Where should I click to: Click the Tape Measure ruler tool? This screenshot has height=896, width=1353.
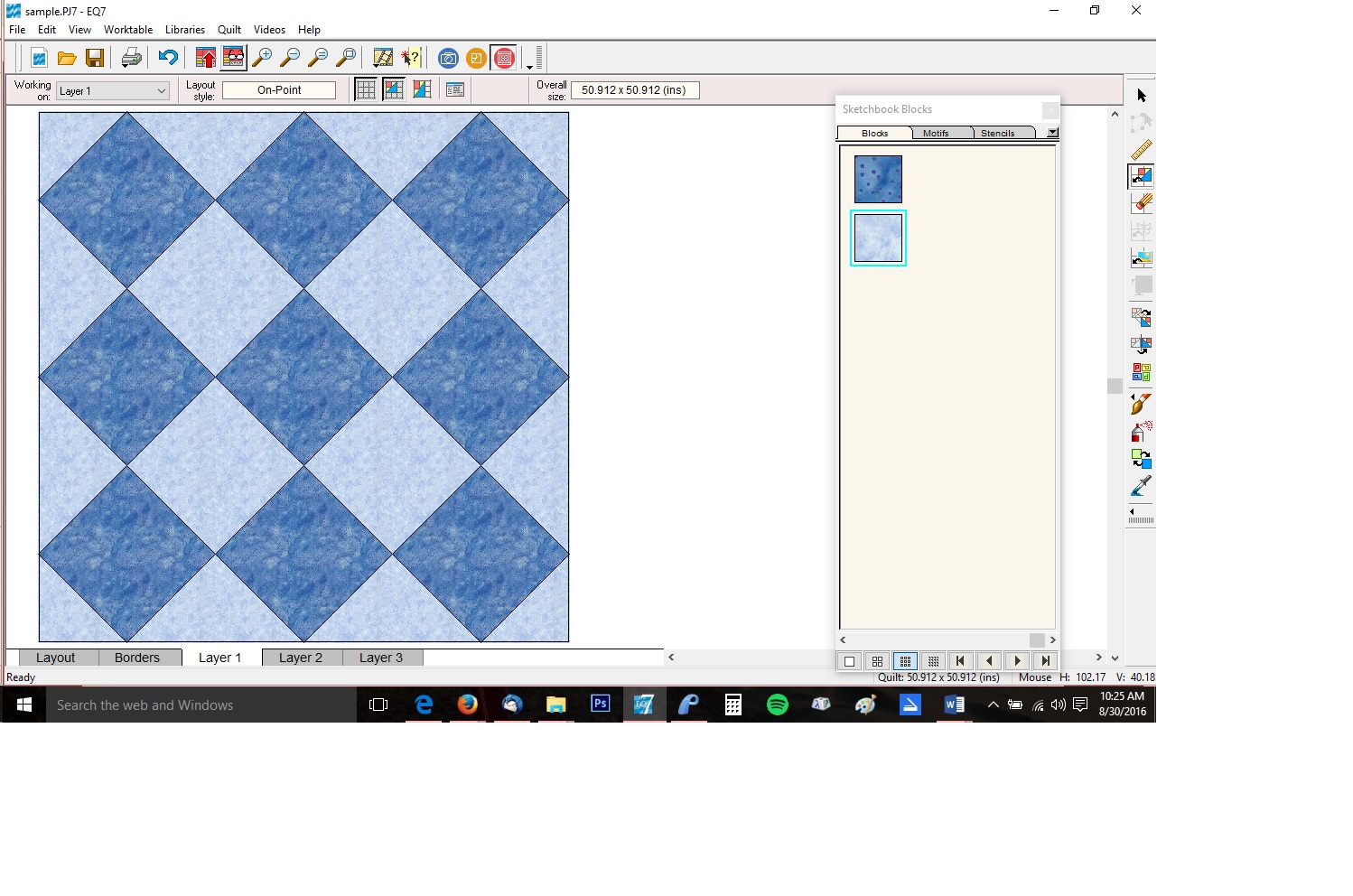[x=1141, y=149]
